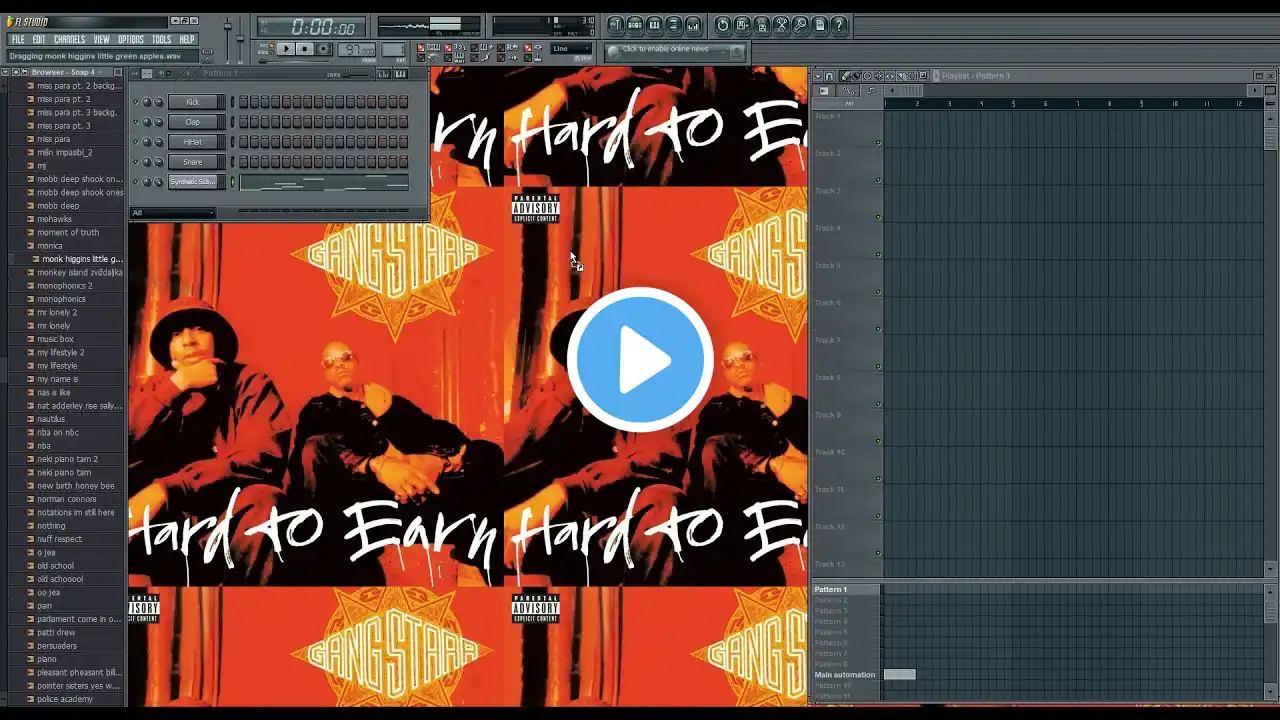Toggle the HiHat channel mute LED

136,142
